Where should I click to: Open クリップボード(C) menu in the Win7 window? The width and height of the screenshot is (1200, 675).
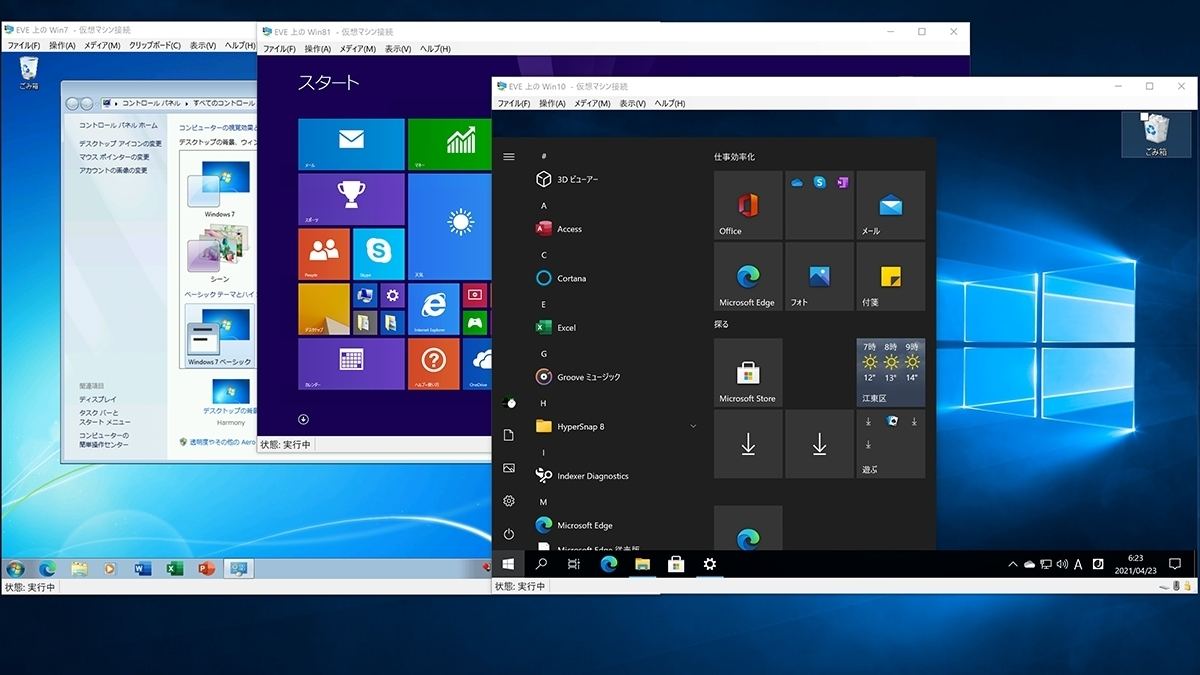pos(155,46)
